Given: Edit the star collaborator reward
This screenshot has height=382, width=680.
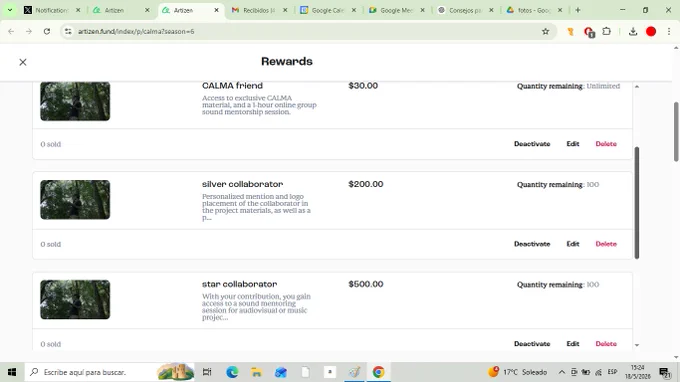Looking at the screenshot, I should (x=573, y=344).
